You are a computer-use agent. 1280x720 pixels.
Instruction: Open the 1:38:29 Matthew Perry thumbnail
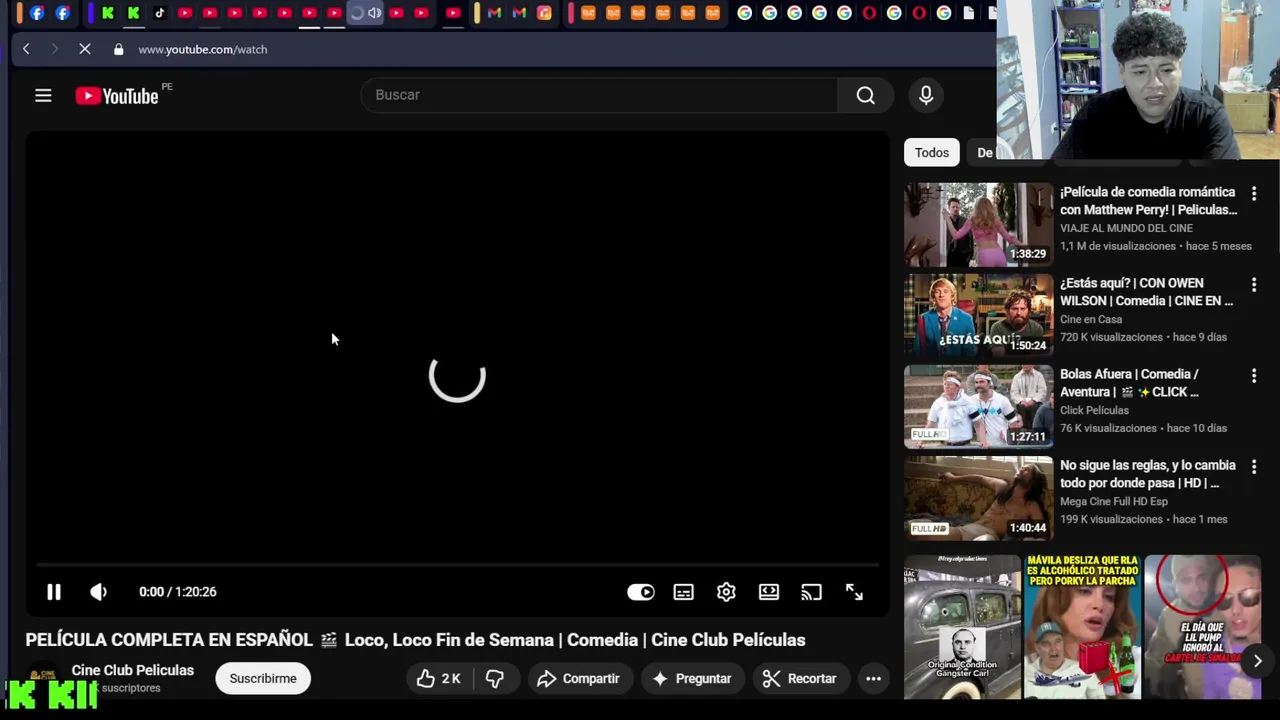click(978, 224)
